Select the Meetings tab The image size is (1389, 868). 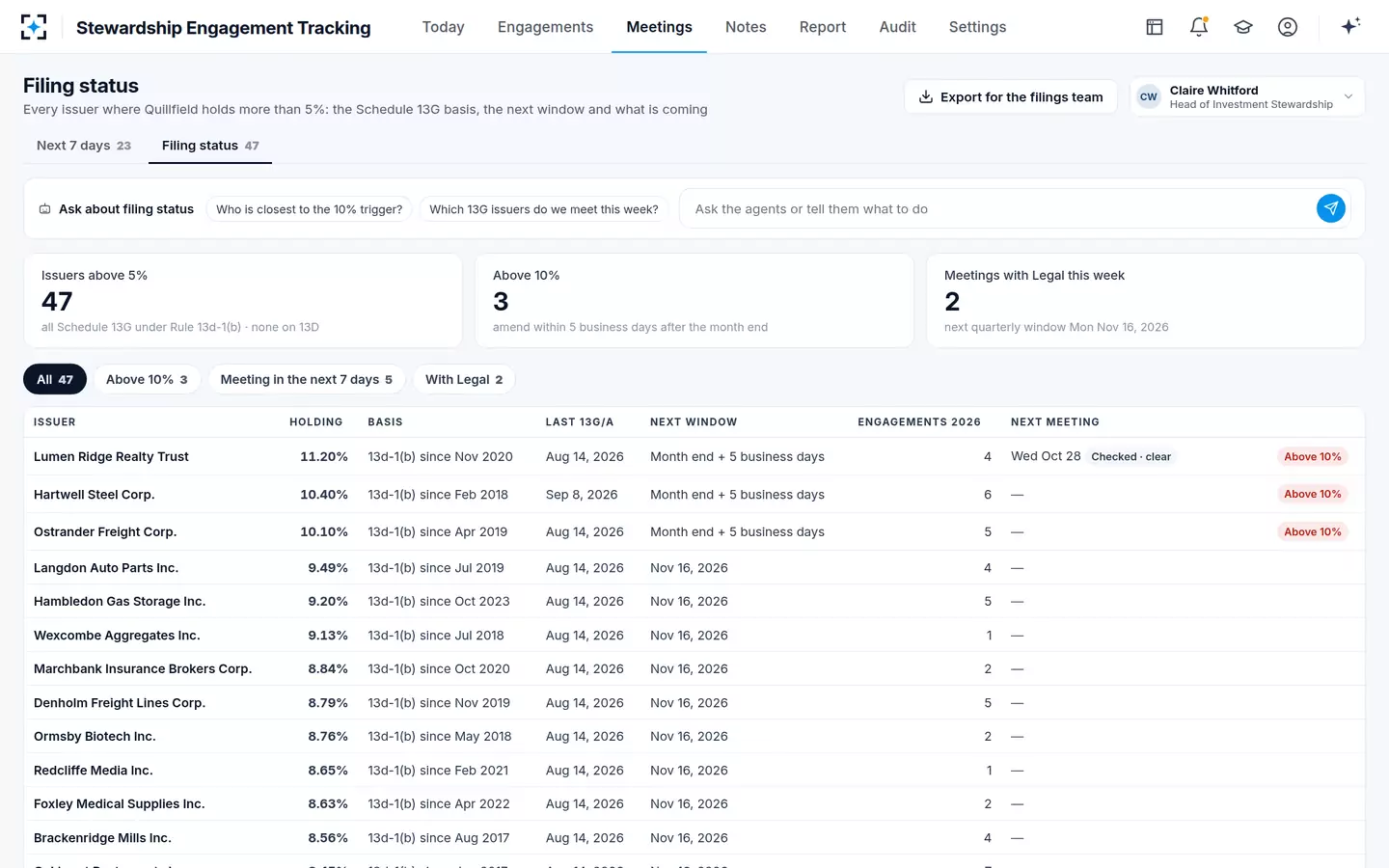tap(660, 27)
